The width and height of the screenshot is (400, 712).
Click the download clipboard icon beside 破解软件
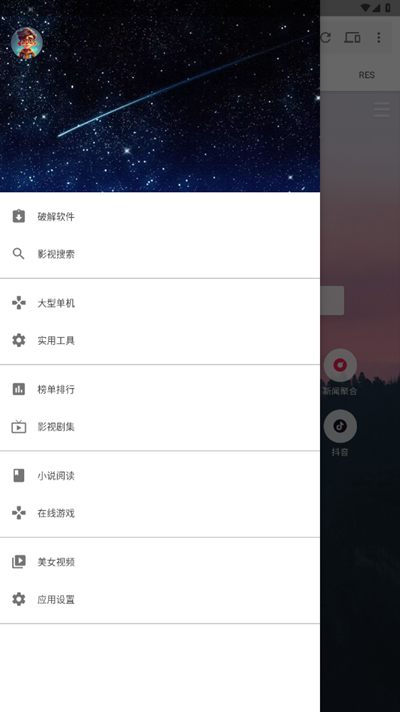point(19,216)
